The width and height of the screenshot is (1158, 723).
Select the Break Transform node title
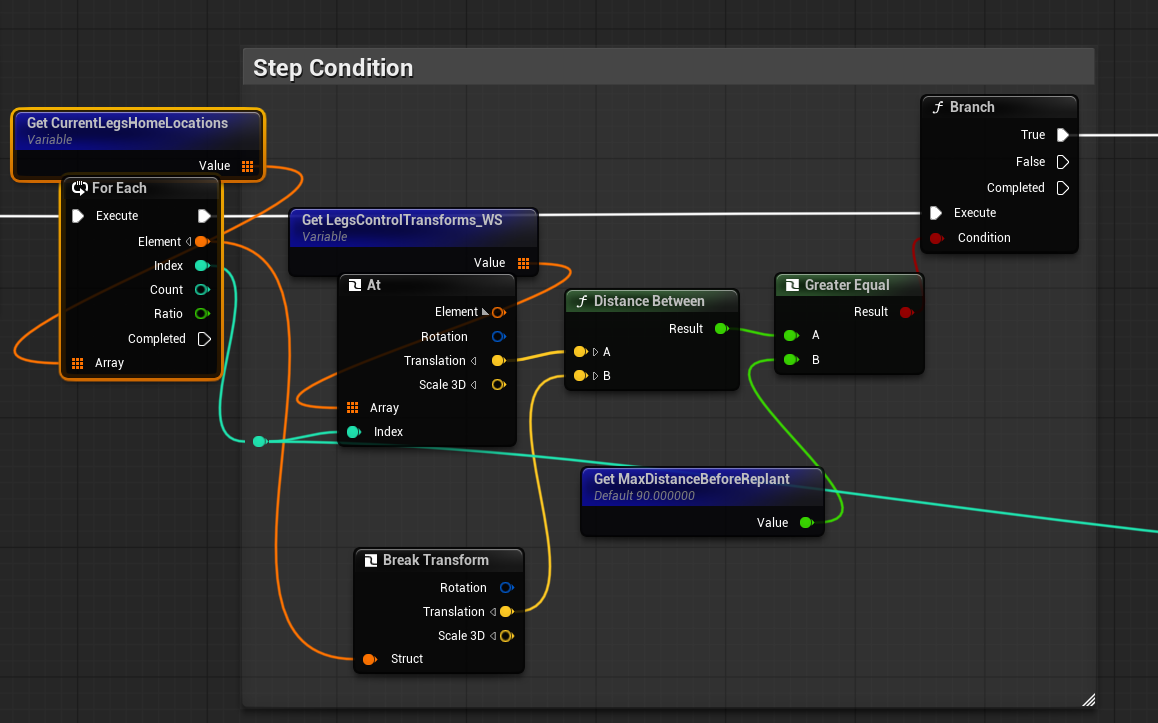click(436, 560)
